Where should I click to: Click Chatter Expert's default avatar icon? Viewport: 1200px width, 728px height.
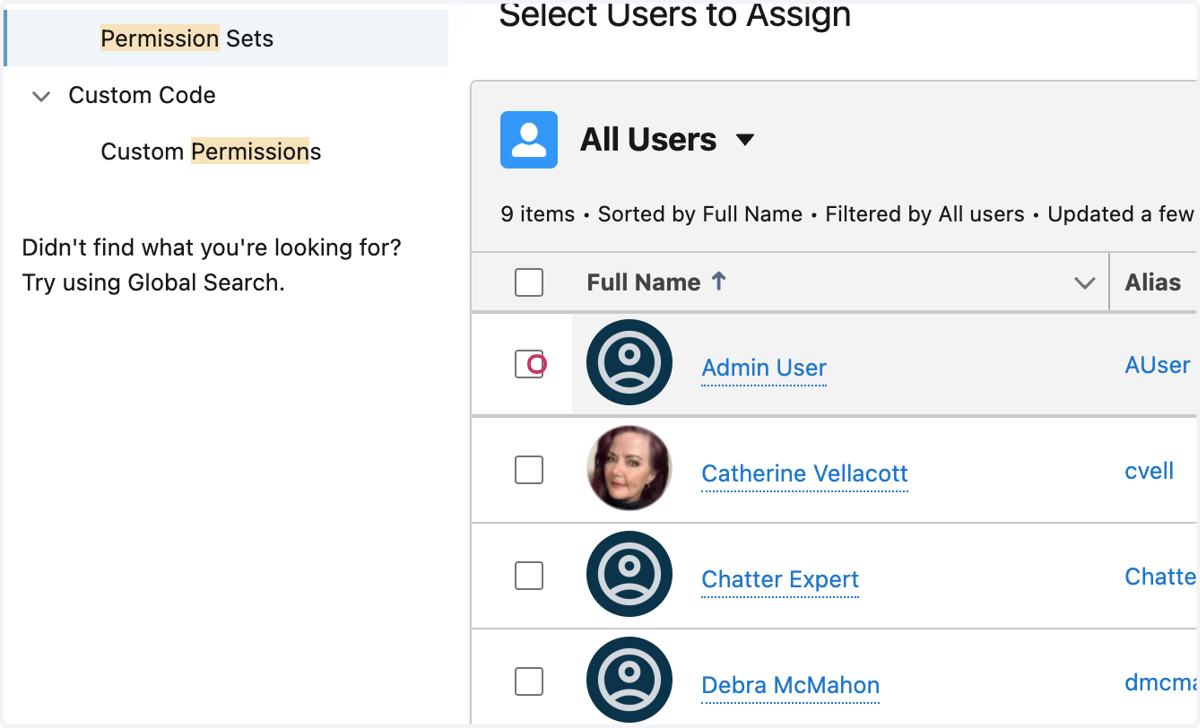629,575
